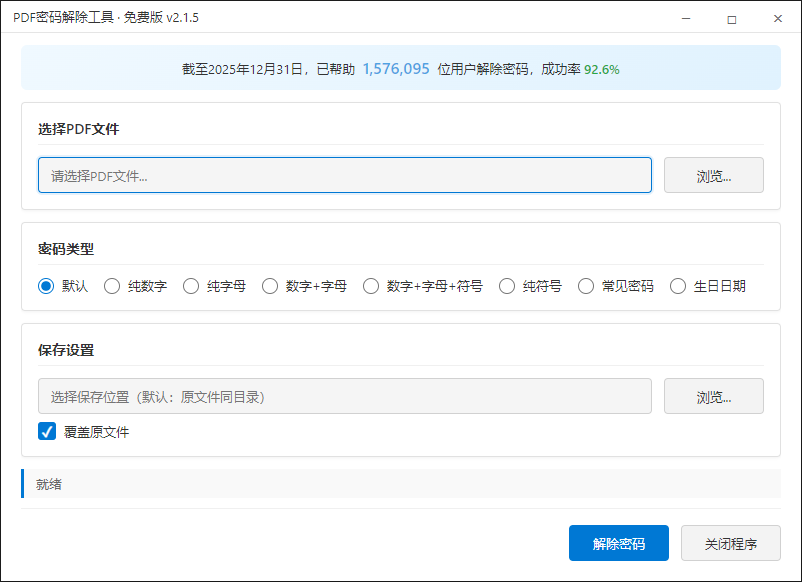This screenshot has height=582, width=802.
Task: 点击窗口最小化图标
Action: (x=685, y=18)
